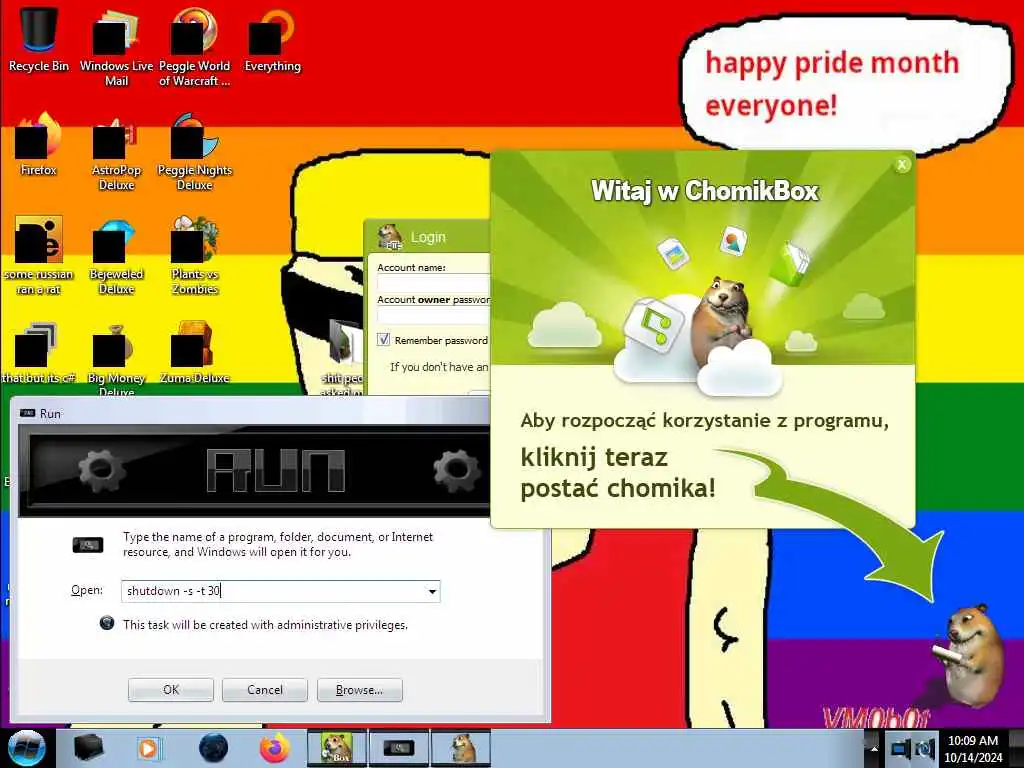Switch to hamster Login taskbar button
Image resolution: width=1024 pixels, height=768 pixels.
point(461,748)
